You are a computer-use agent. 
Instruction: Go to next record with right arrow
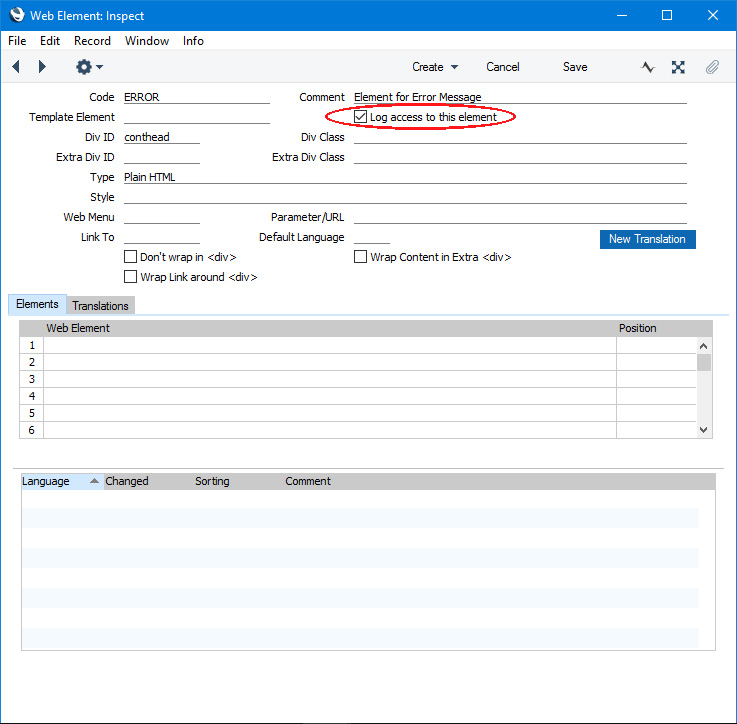click(x=42, y=67)
